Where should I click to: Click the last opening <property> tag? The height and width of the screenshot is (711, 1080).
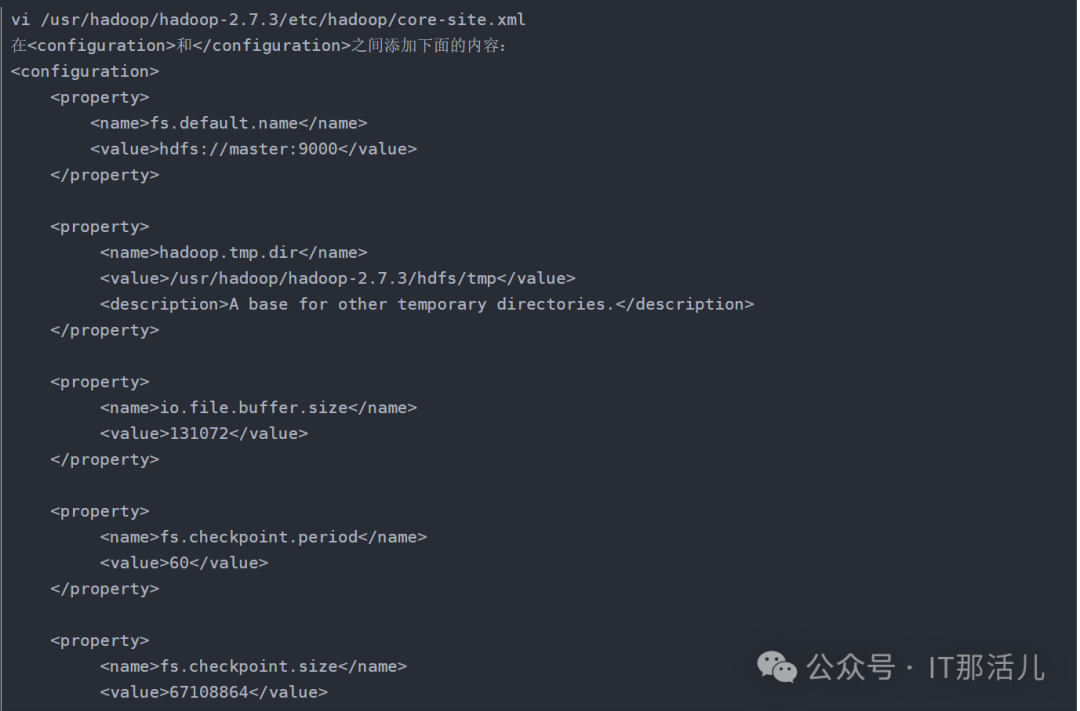coord(100,640)
